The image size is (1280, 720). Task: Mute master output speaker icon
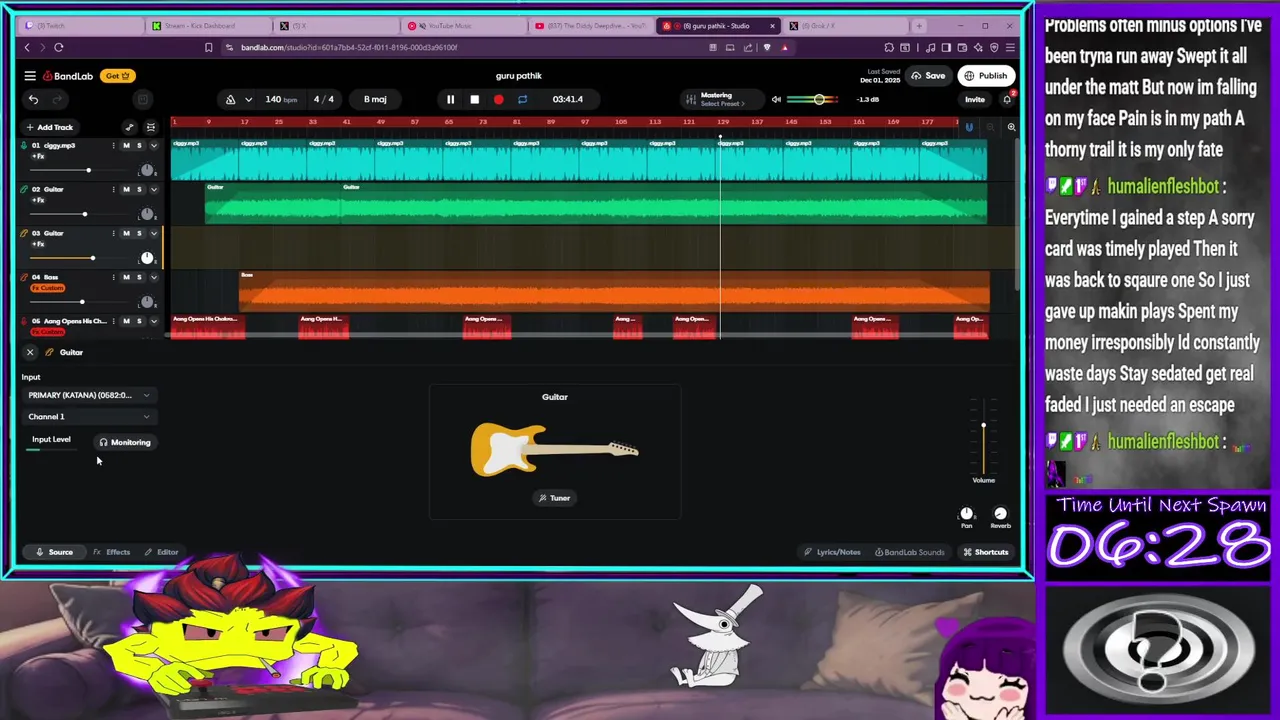pyautogui.click(x=776, y=99)
